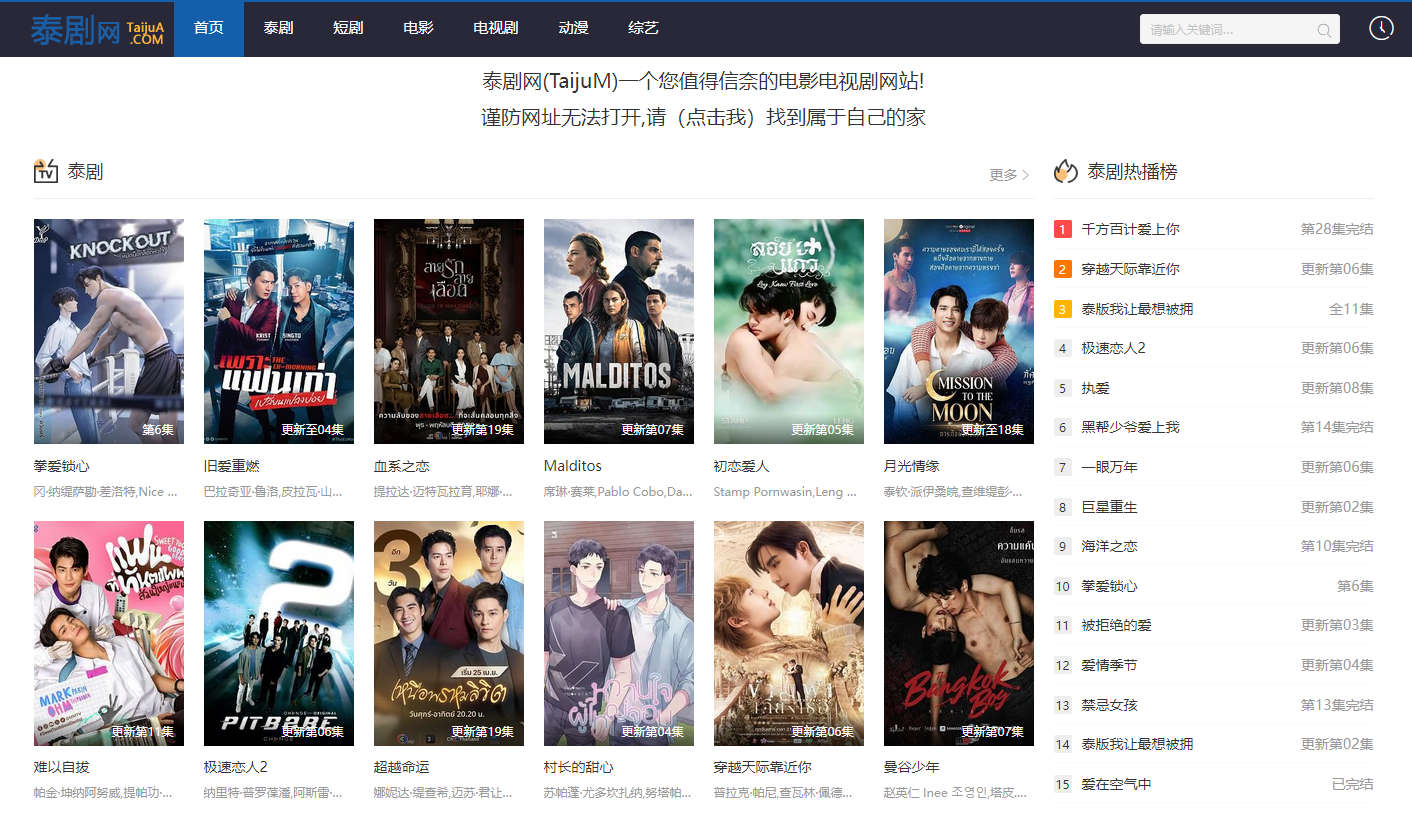1412x833 pixels.
Task: Open the 初恋爱人 poster thumbnail
Action: 789,331
